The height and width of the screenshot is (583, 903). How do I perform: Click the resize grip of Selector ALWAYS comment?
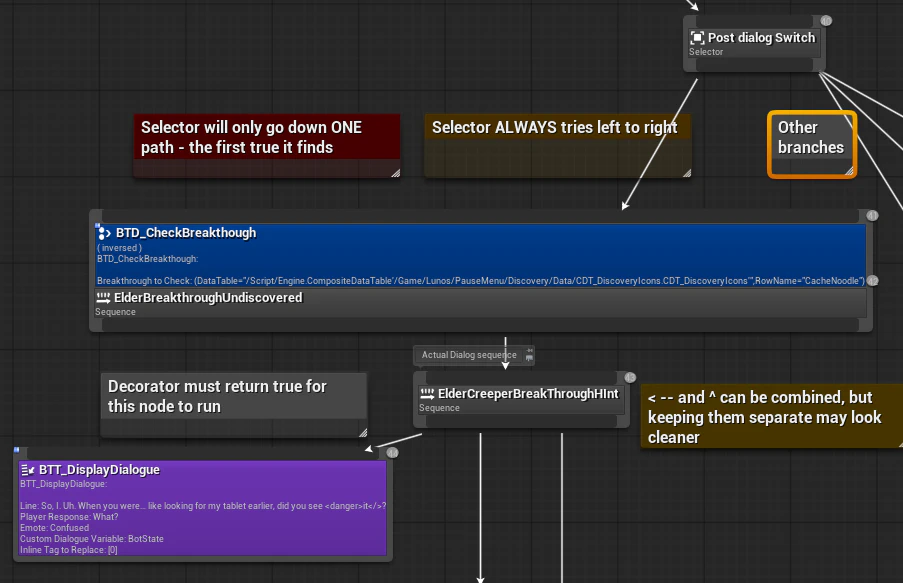pos(686,173)
